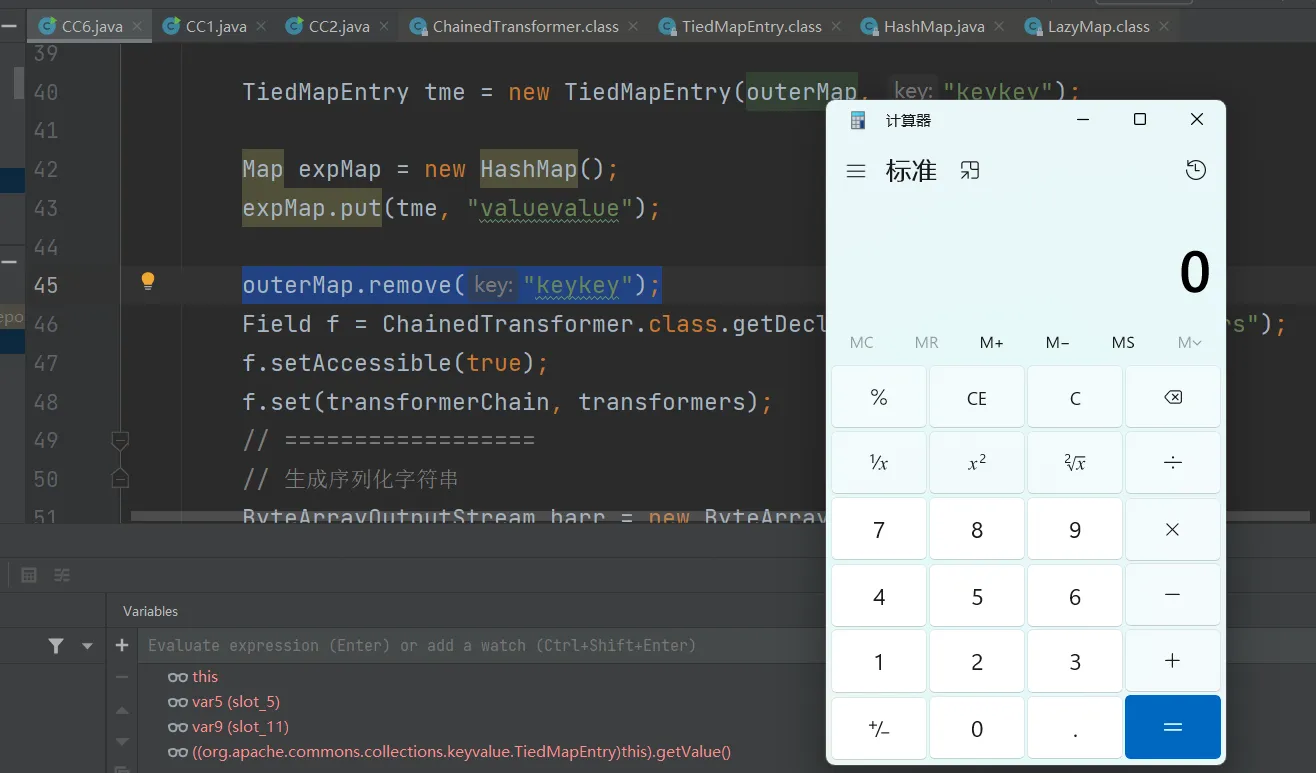
Task: Click the Calculator app icon in title bar
Action: tap(858, 120)
